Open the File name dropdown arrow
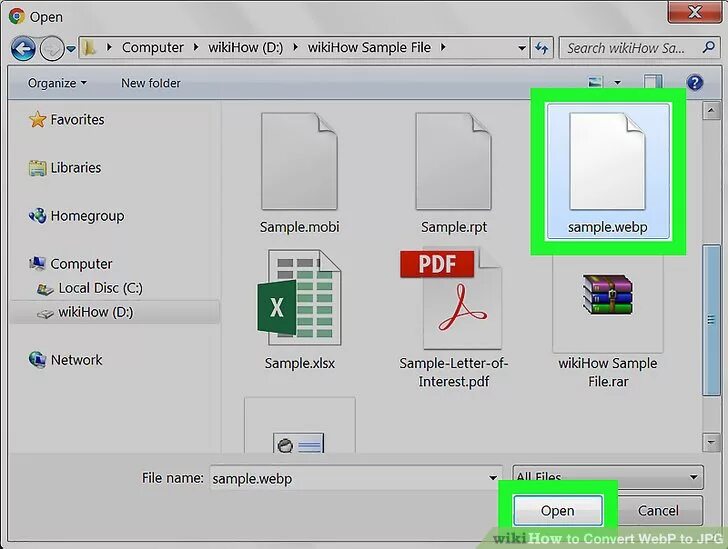The height and width of the screenshot is (549, 728). point(493,478)
